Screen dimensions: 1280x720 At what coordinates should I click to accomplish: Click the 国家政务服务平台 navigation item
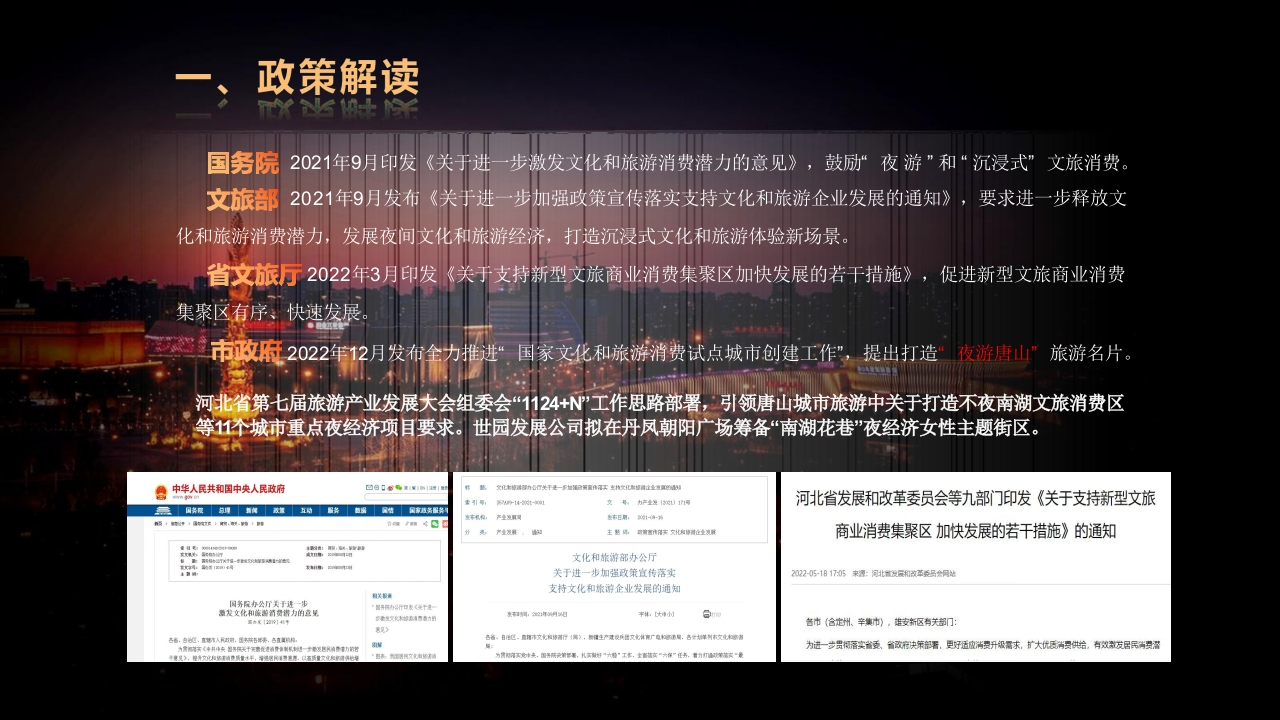427,510
